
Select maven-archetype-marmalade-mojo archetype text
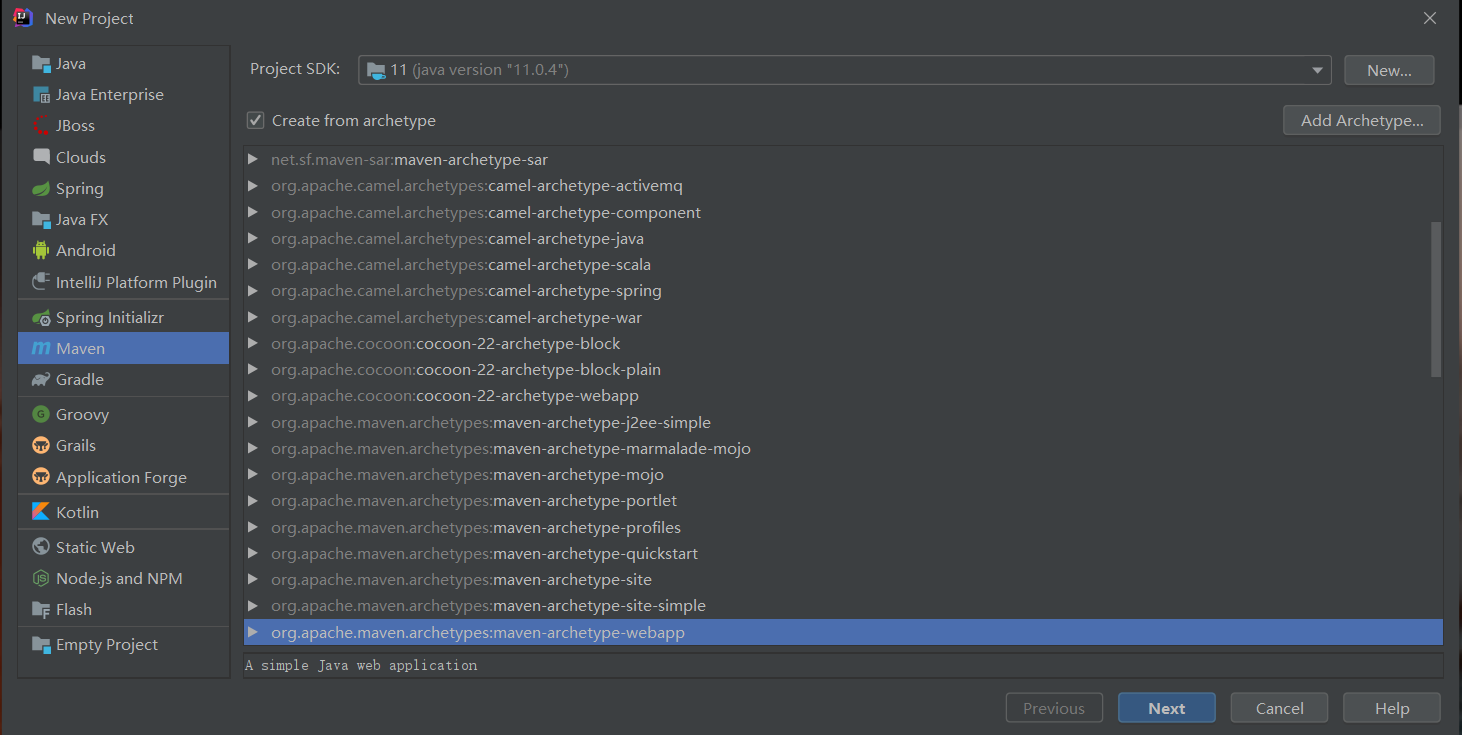[622, 449]
